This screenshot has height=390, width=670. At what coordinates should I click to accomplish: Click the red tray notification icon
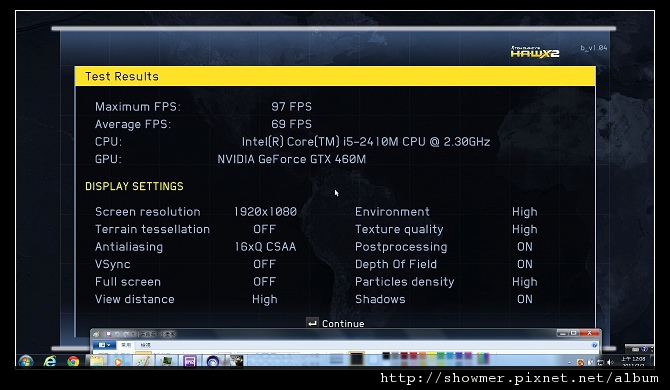point(580,362)
